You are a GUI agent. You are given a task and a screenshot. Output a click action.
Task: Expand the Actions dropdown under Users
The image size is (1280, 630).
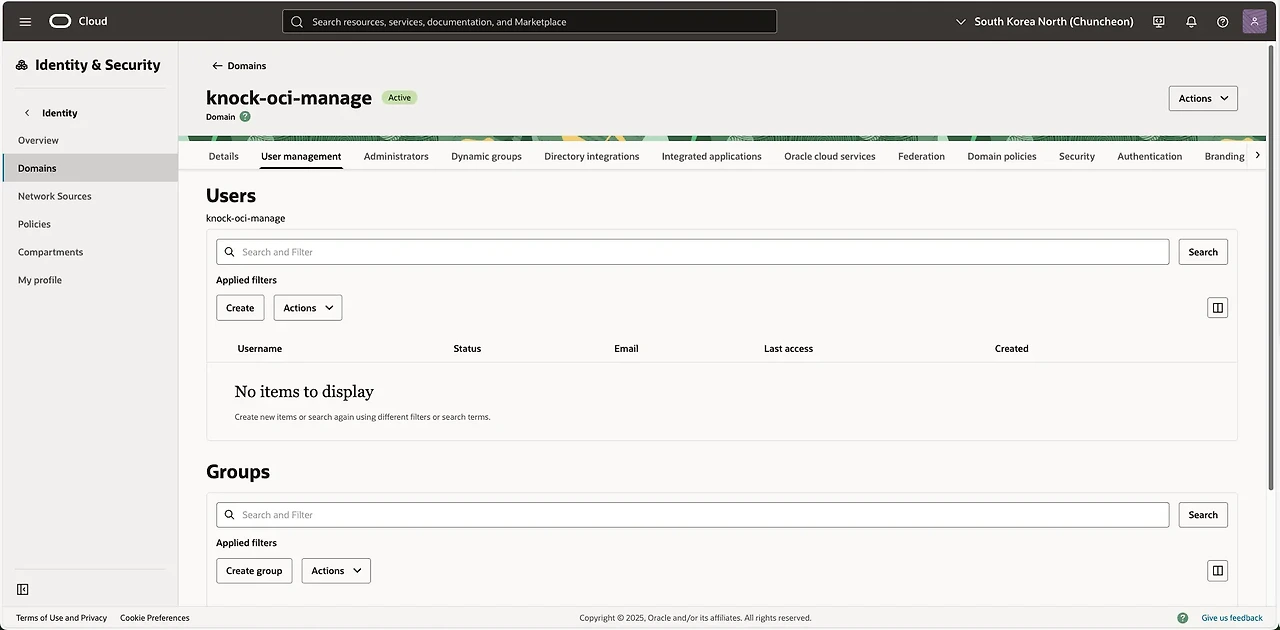click(x=307, y=307)
